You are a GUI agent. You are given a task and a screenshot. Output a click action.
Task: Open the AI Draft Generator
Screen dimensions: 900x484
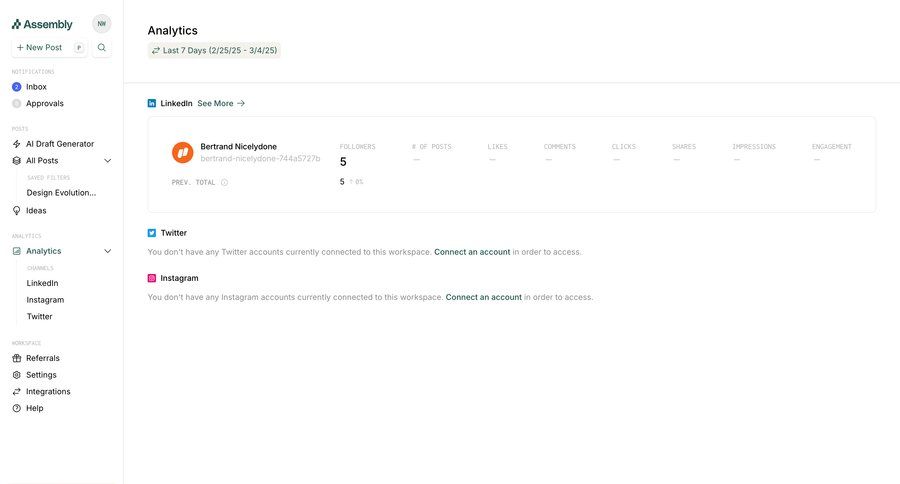click(59, 144)
